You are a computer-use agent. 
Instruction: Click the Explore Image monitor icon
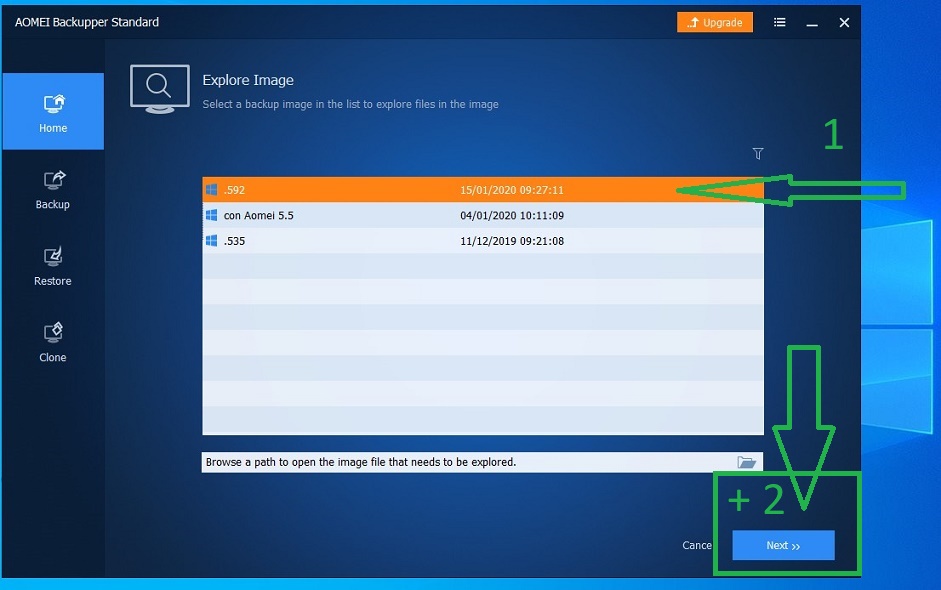[160, 89]
